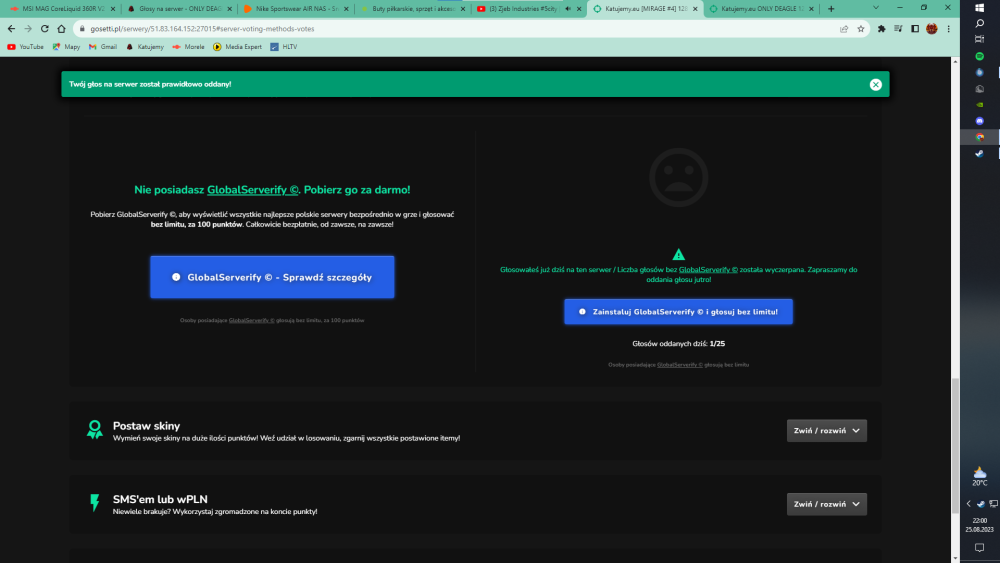Click the site lock icon in address bar
The image size is (1000, 563).
(82, 29)
